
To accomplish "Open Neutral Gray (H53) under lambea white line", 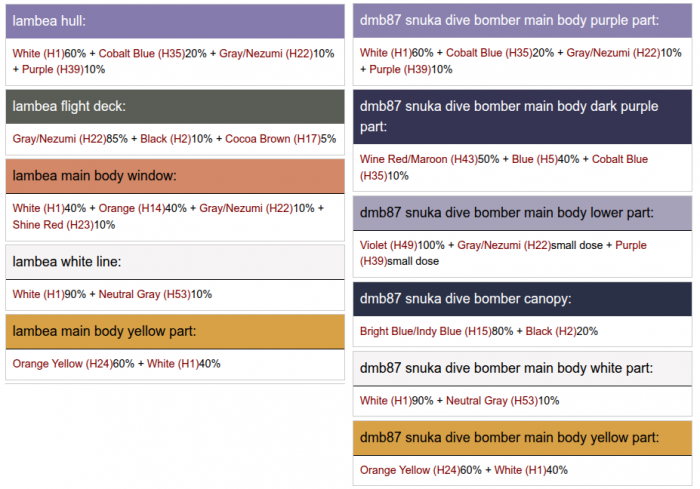I will [143, 294].
